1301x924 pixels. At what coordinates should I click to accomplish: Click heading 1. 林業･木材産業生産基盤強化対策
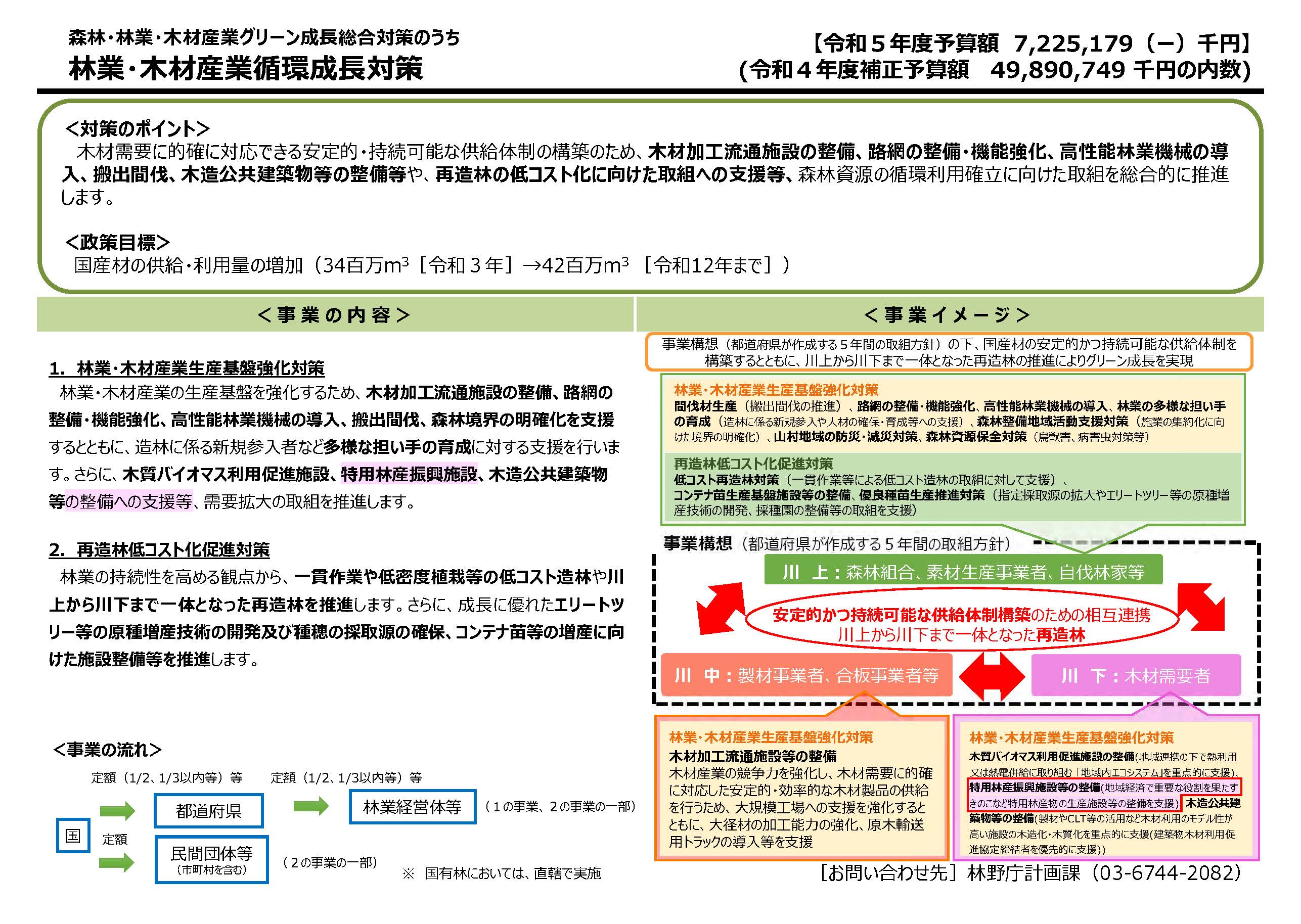[x=187, y=368]
